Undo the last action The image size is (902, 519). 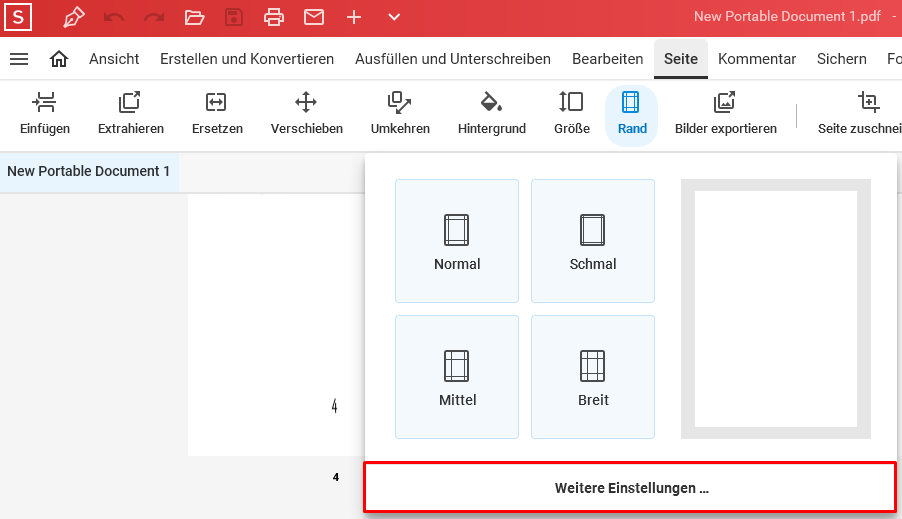tap(113, 17)
